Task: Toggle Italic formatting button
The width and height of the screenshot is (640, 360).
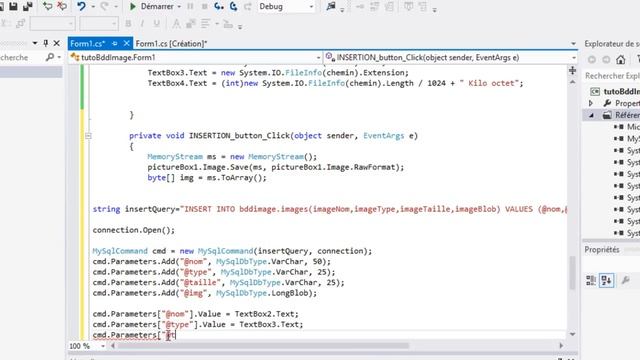Action: [142, 24]
